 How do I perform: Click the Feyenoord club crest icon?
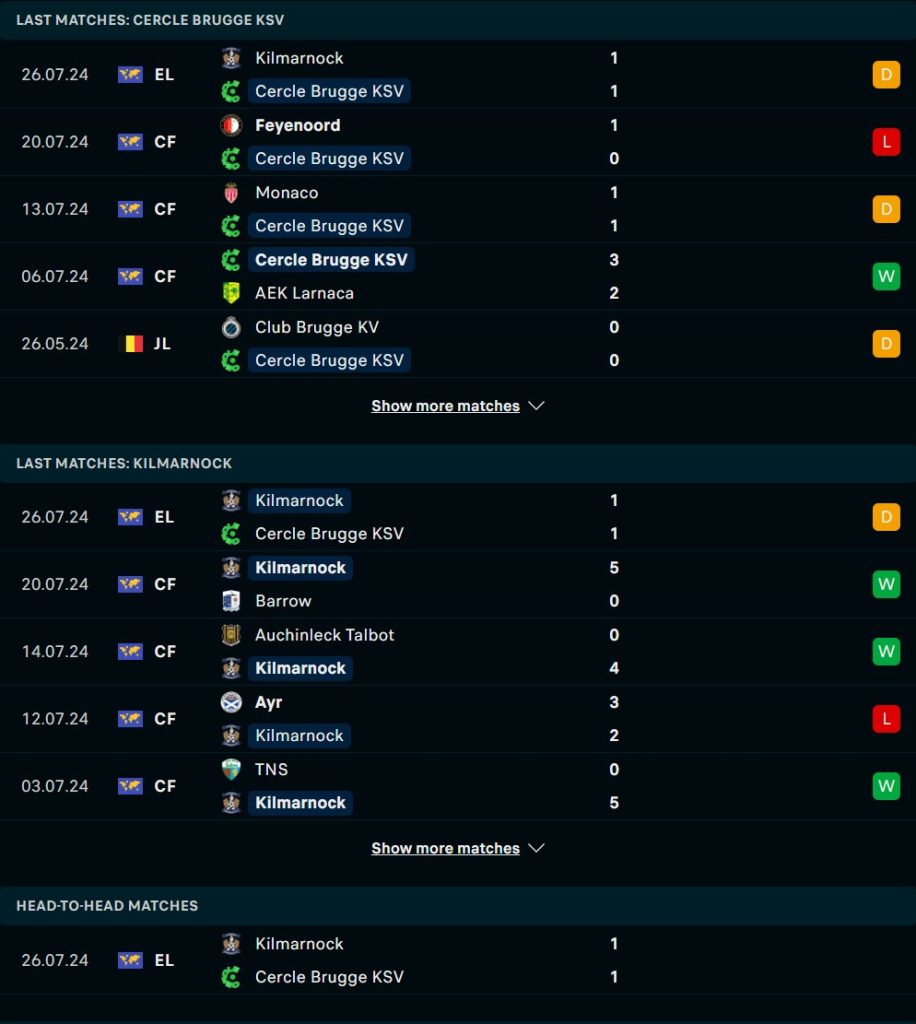click(x=231, y=125)
